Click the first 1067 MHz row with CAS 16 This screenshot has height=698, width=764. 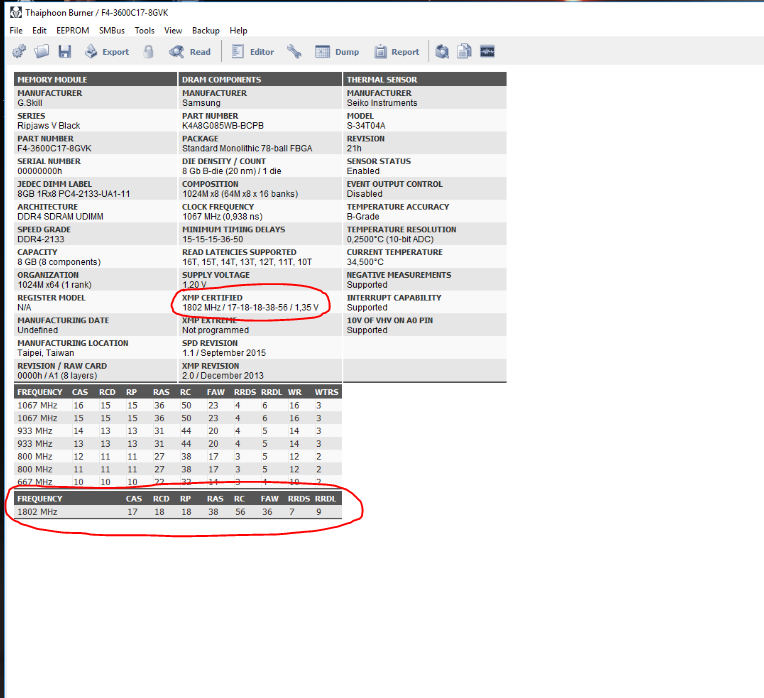pyautogui.click(x=178, y=405)
